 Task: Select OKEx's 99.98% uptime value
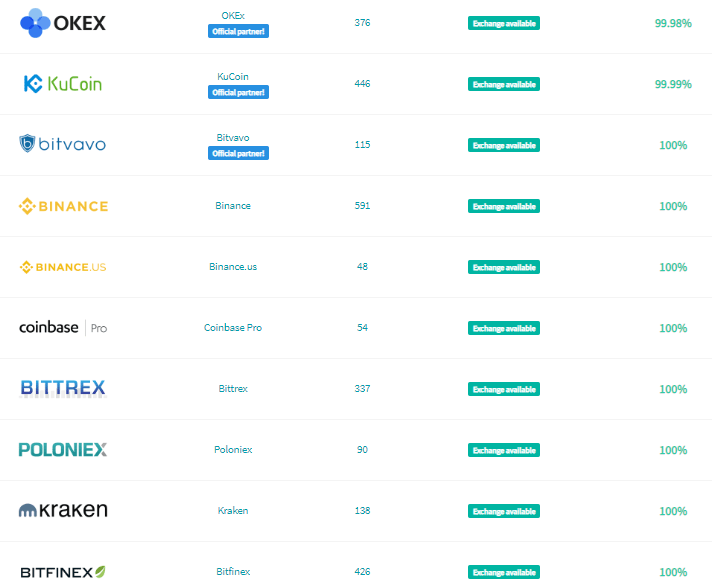[x=673, y=23]
